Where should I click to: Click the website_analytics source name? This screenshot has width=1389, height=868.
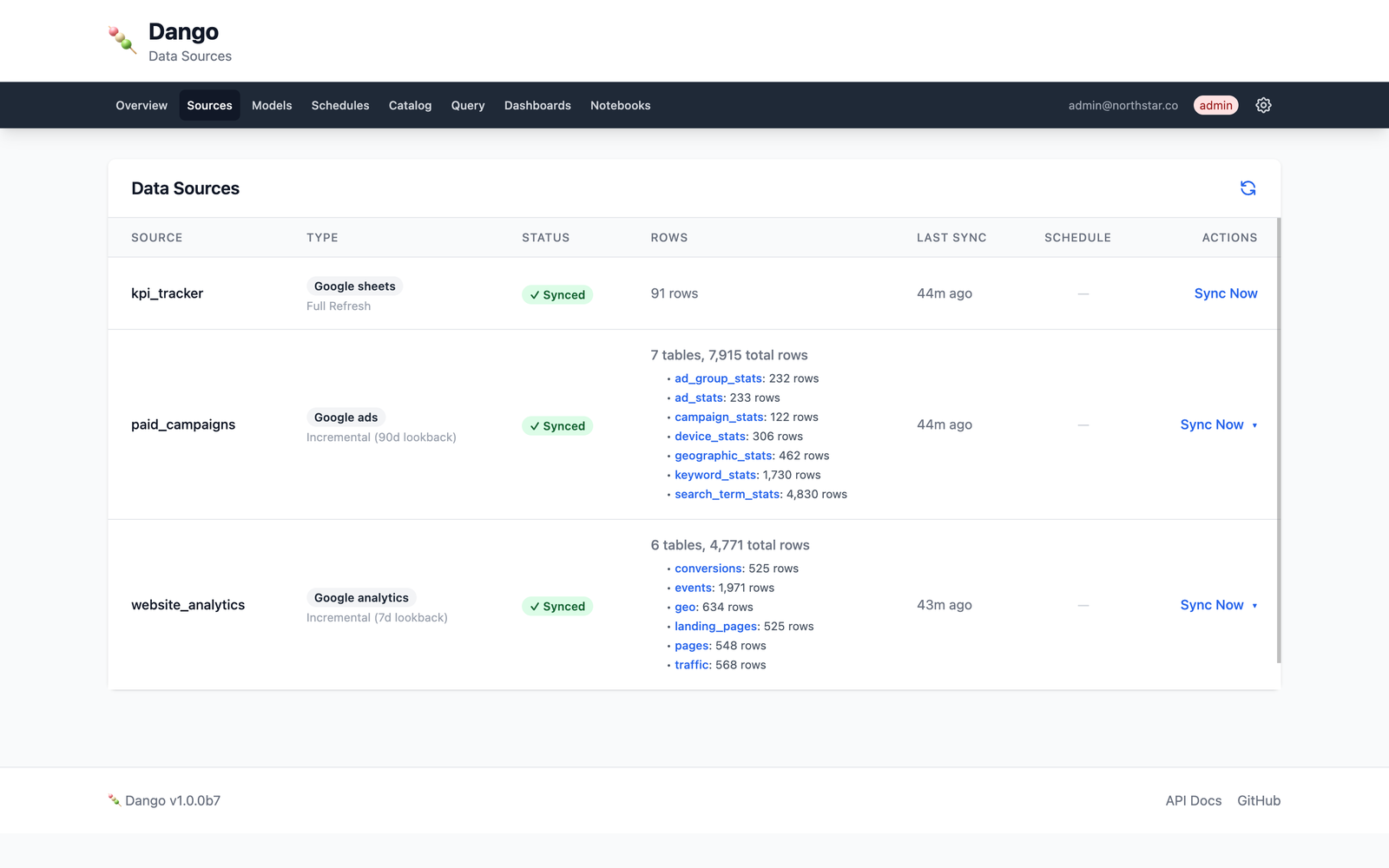point(188,605)
